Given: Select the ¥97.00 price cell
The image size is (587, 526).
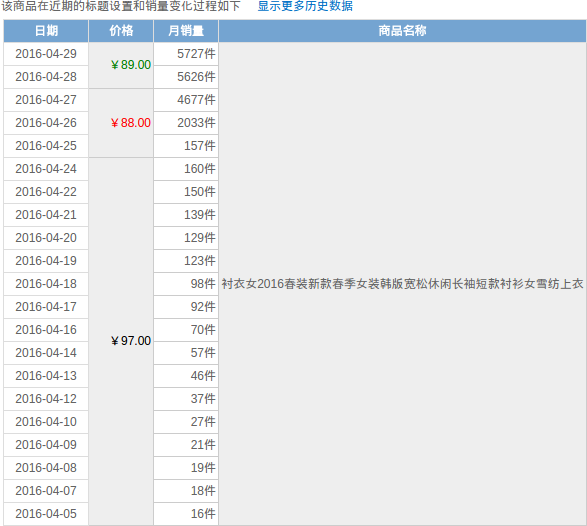Looking at the screenshot, I should pos(121,341).
